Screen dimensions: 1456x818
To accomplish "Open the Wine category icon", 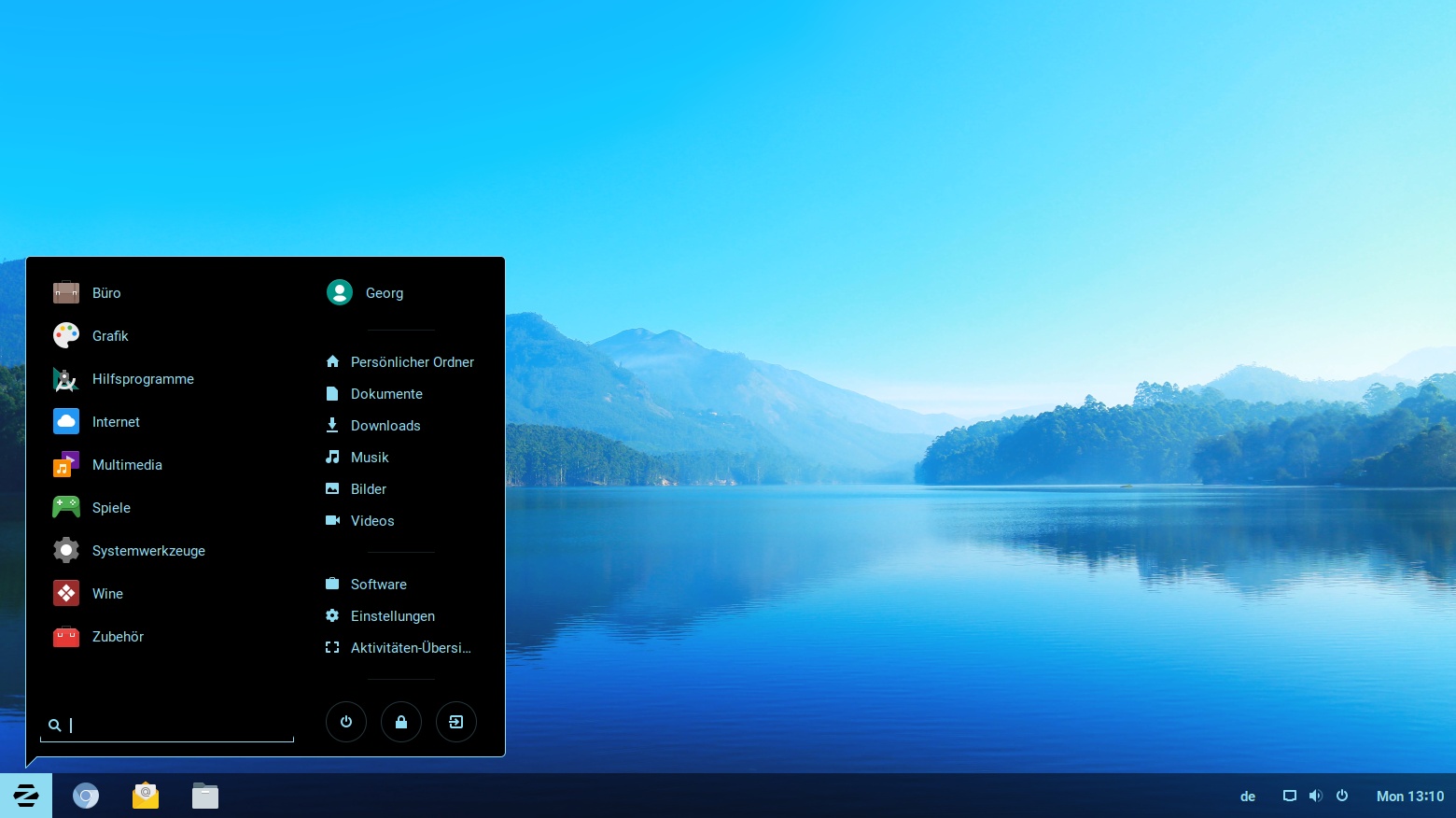I will tap(66, 593).
